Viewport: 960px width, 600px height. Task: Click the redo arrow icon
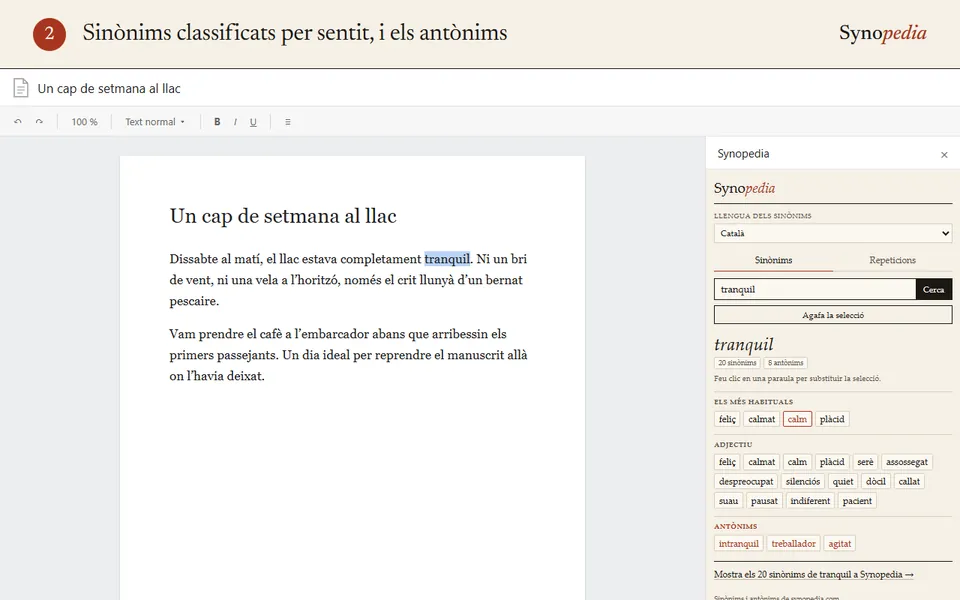click(x=39, y=122)
